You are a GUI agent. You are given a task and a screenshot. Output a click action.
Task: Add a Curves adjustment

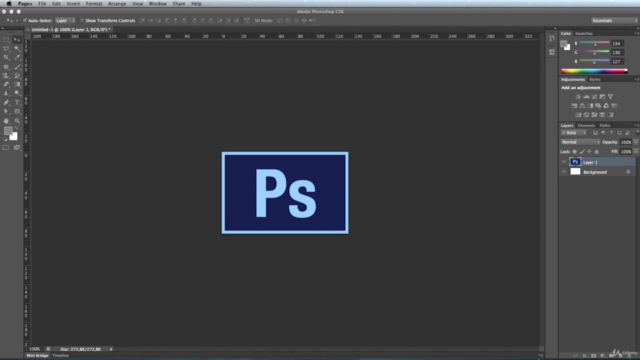click(x=594, y=97)
